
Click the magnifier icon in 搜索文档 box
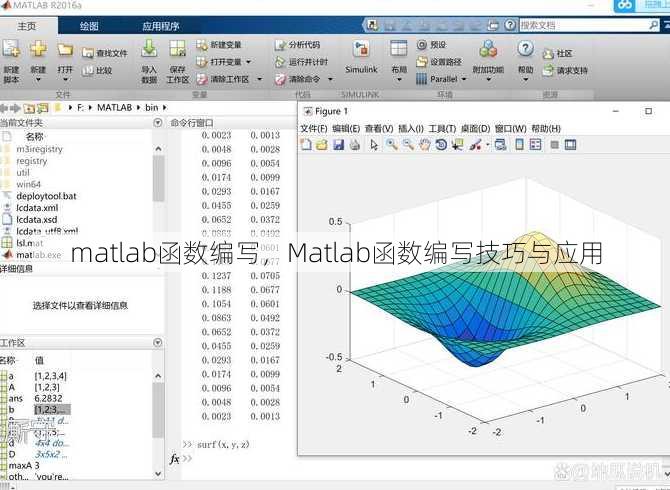[654, 25]
